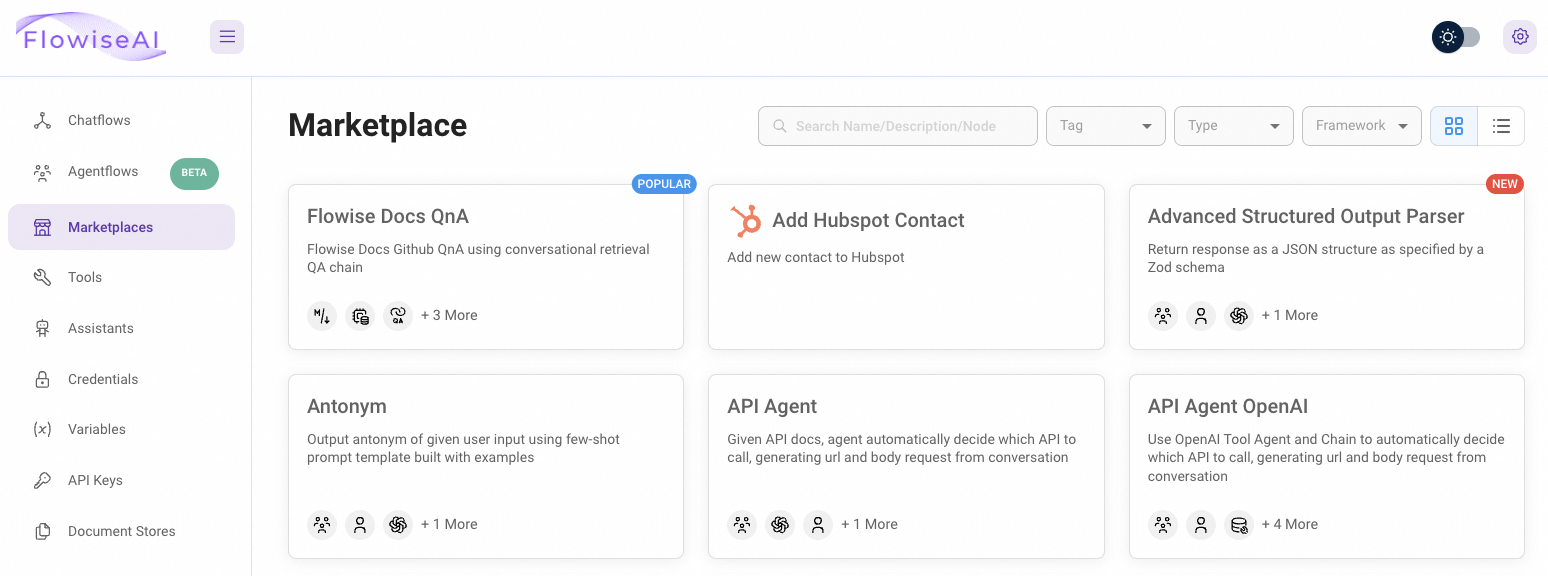Open Credentials in the sidebar
The image size is (1548, 576).
click(121, 379)
